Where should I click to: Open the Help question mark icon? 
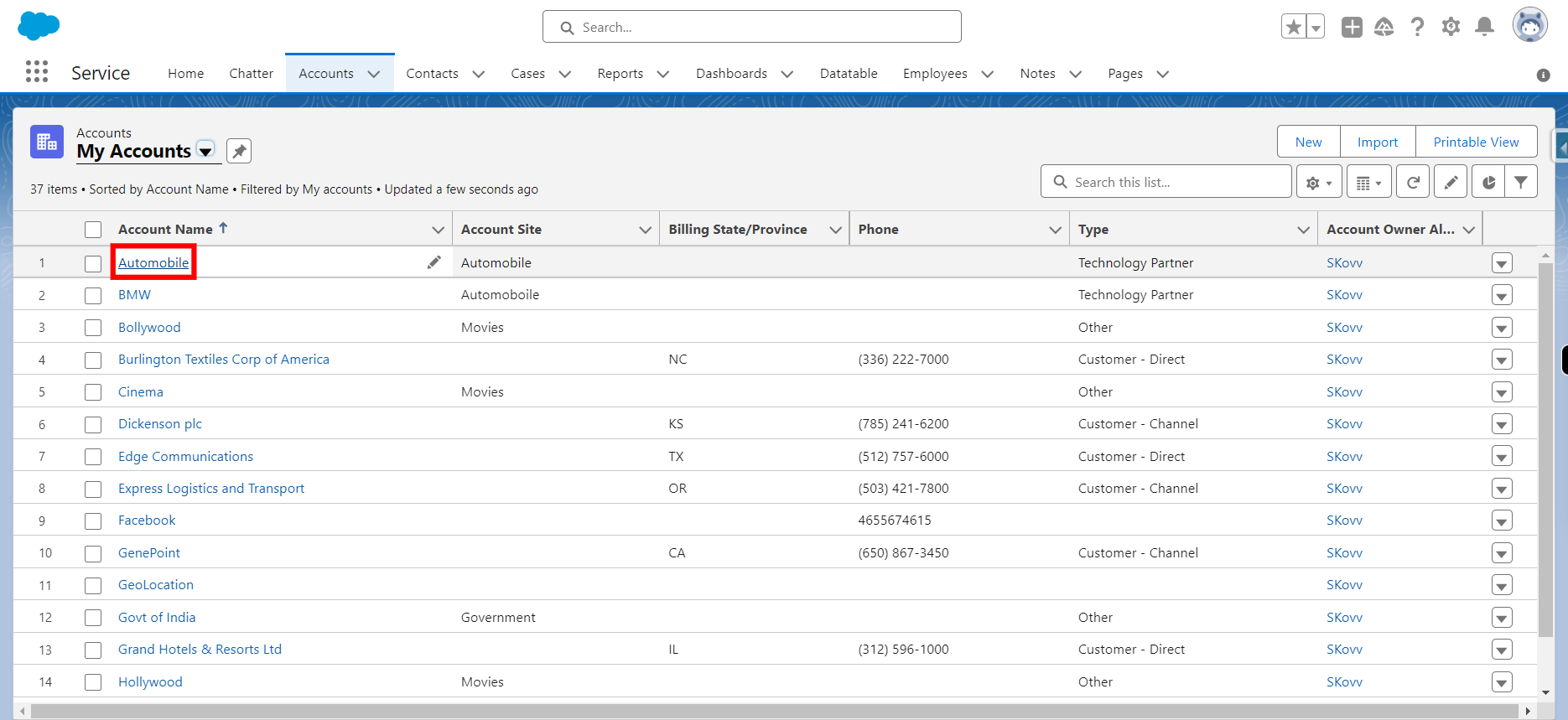[x=1417, y=27]
